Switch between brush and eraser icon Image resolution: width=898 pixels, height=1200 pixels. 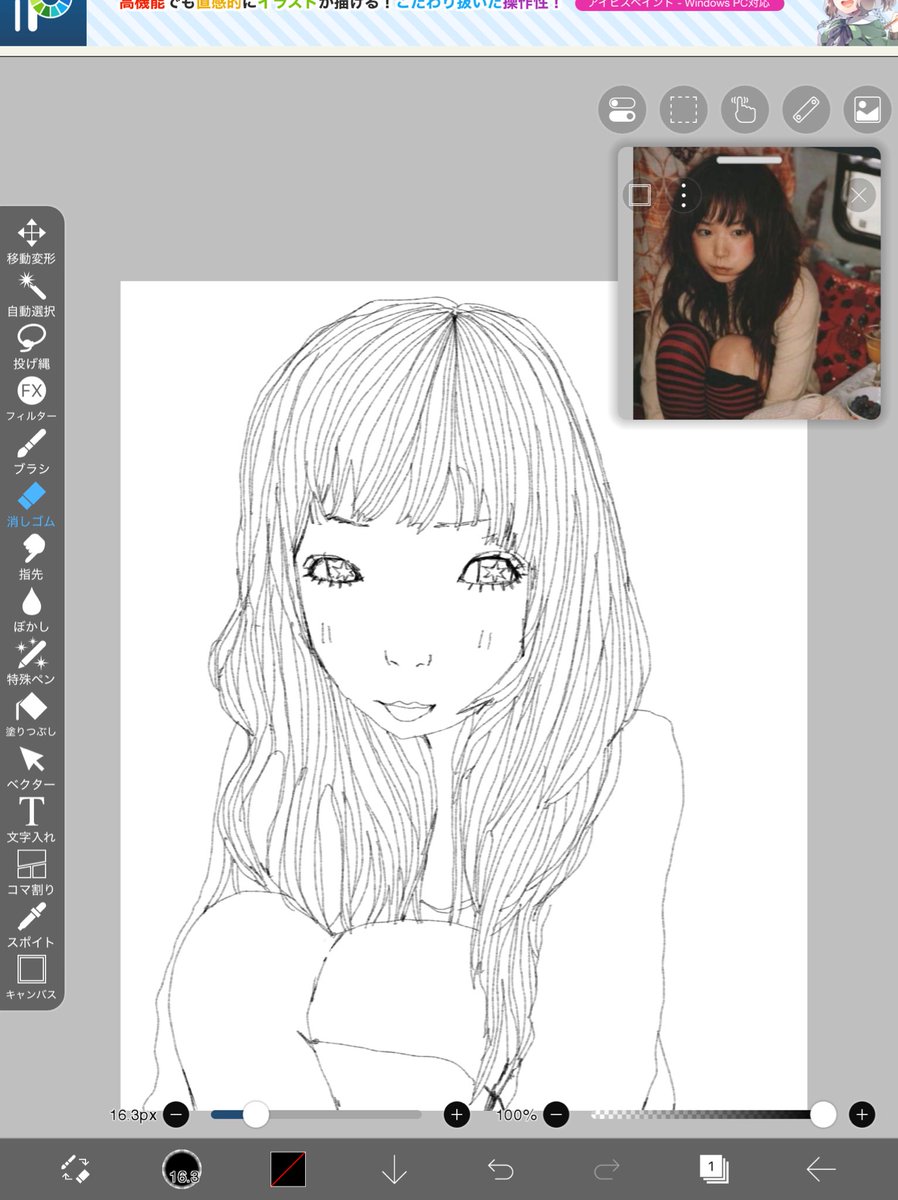click(x=75, y=1168)
